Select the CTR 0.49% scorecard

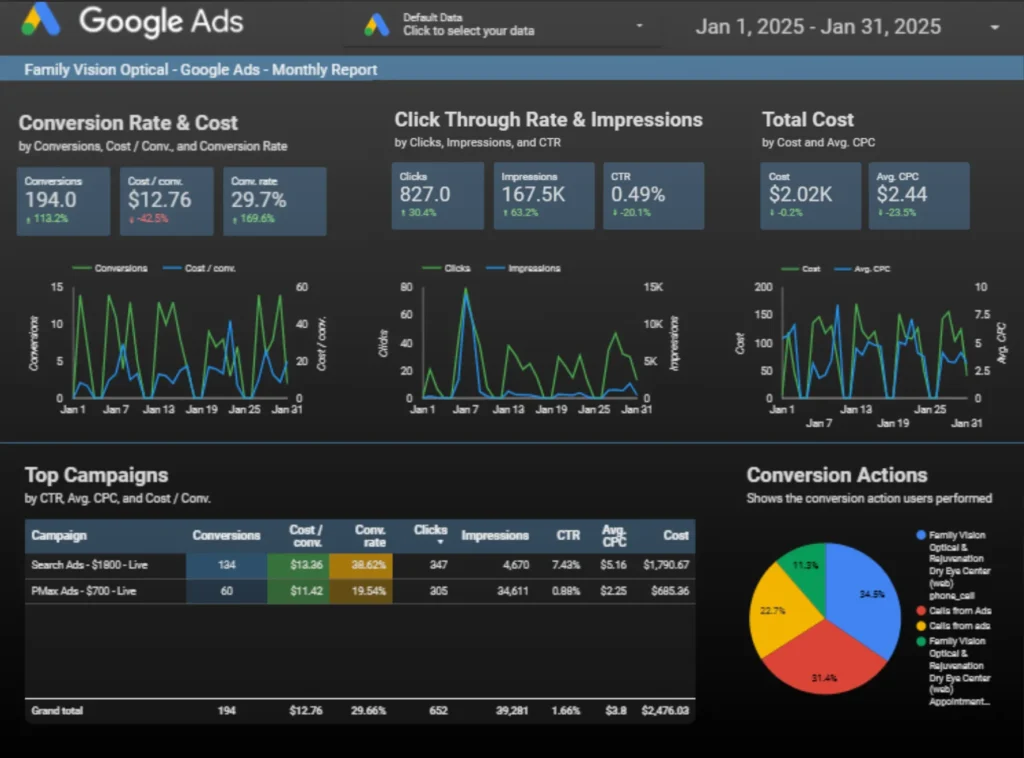pos(654,196)
